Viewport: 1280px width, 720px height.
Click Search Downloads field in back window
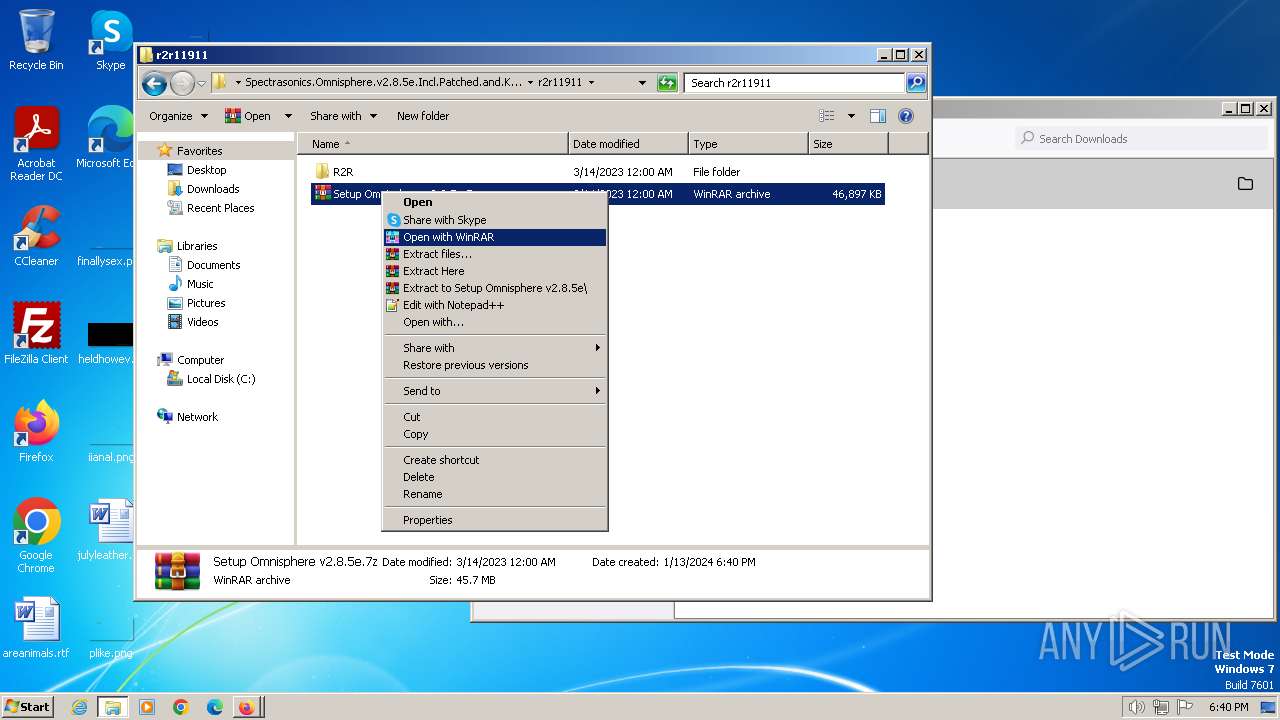pos(1143,139)
